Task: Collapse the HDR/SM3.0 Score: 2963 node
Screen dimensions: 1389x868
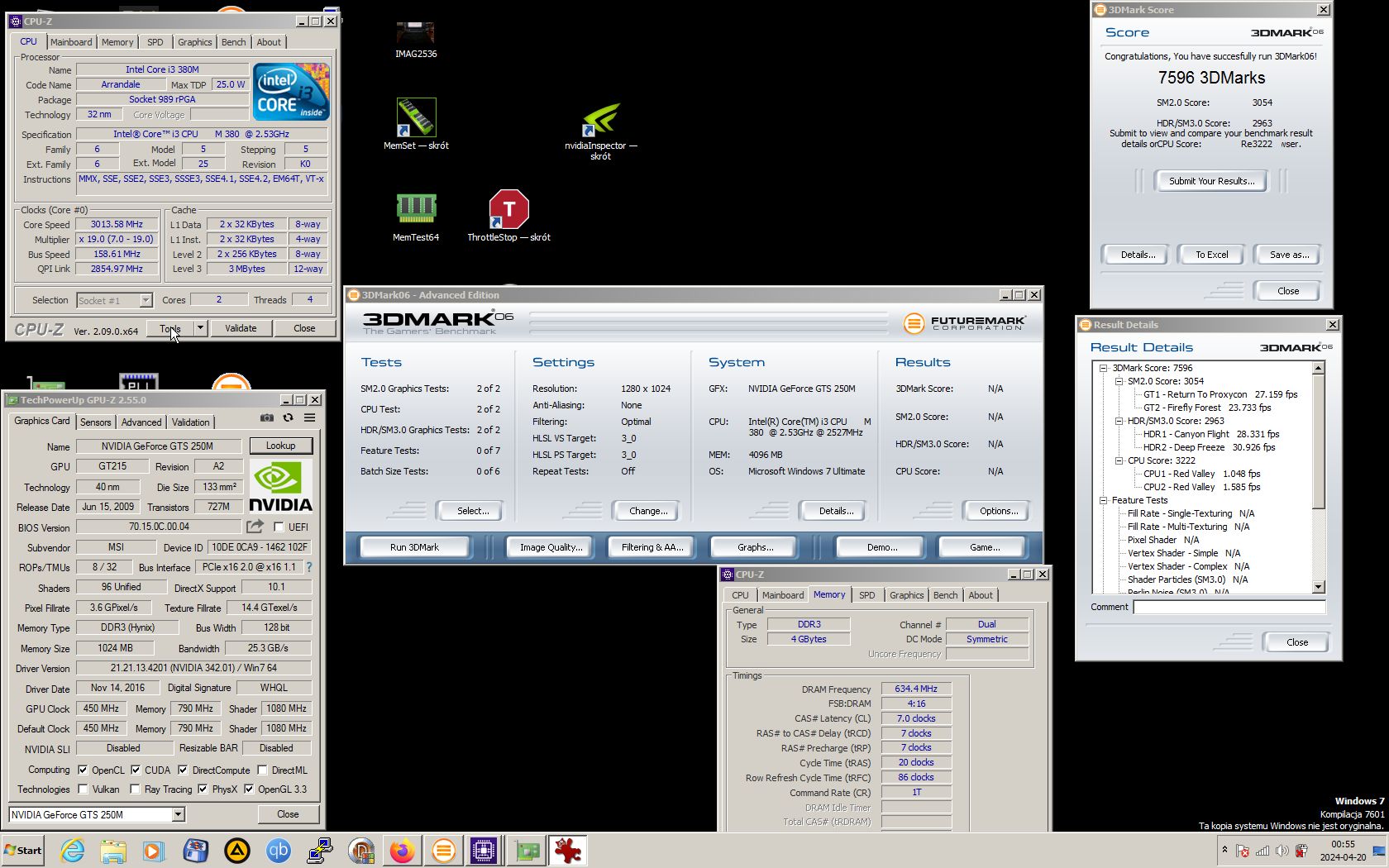Action: (1119, 421)
